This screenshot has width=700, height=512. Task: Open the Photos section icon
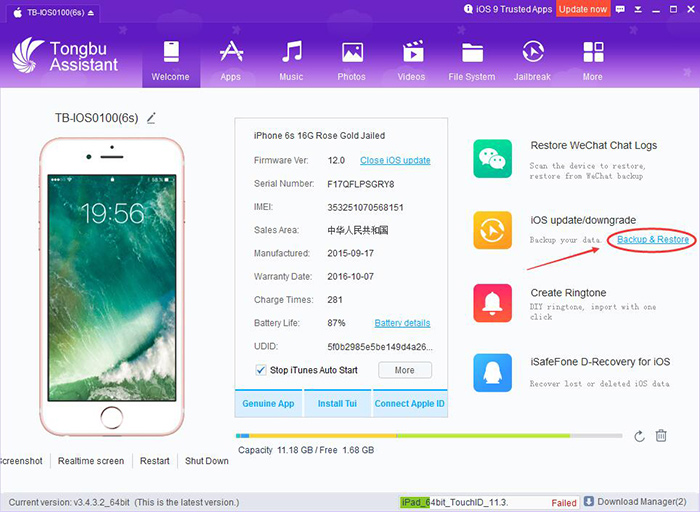(x=352, y=52)
